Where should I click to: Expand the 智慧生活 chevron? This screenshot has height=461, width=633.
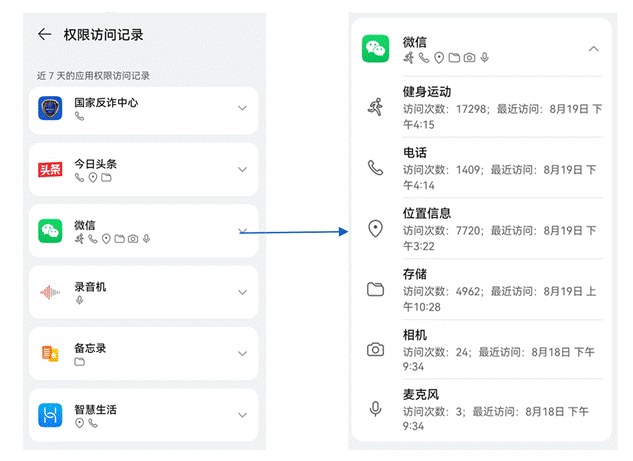point(242,415)
